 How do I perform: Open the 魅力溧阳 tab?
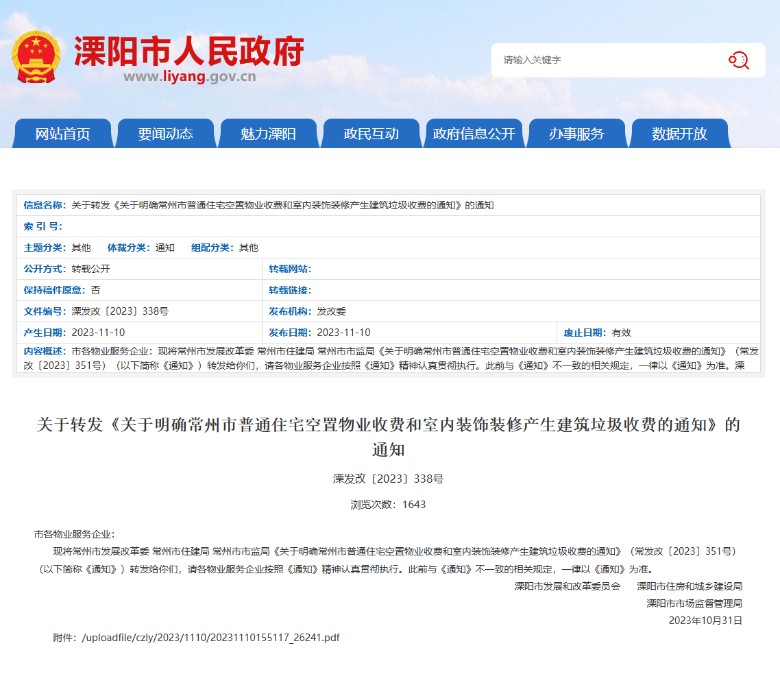[268, 133]
